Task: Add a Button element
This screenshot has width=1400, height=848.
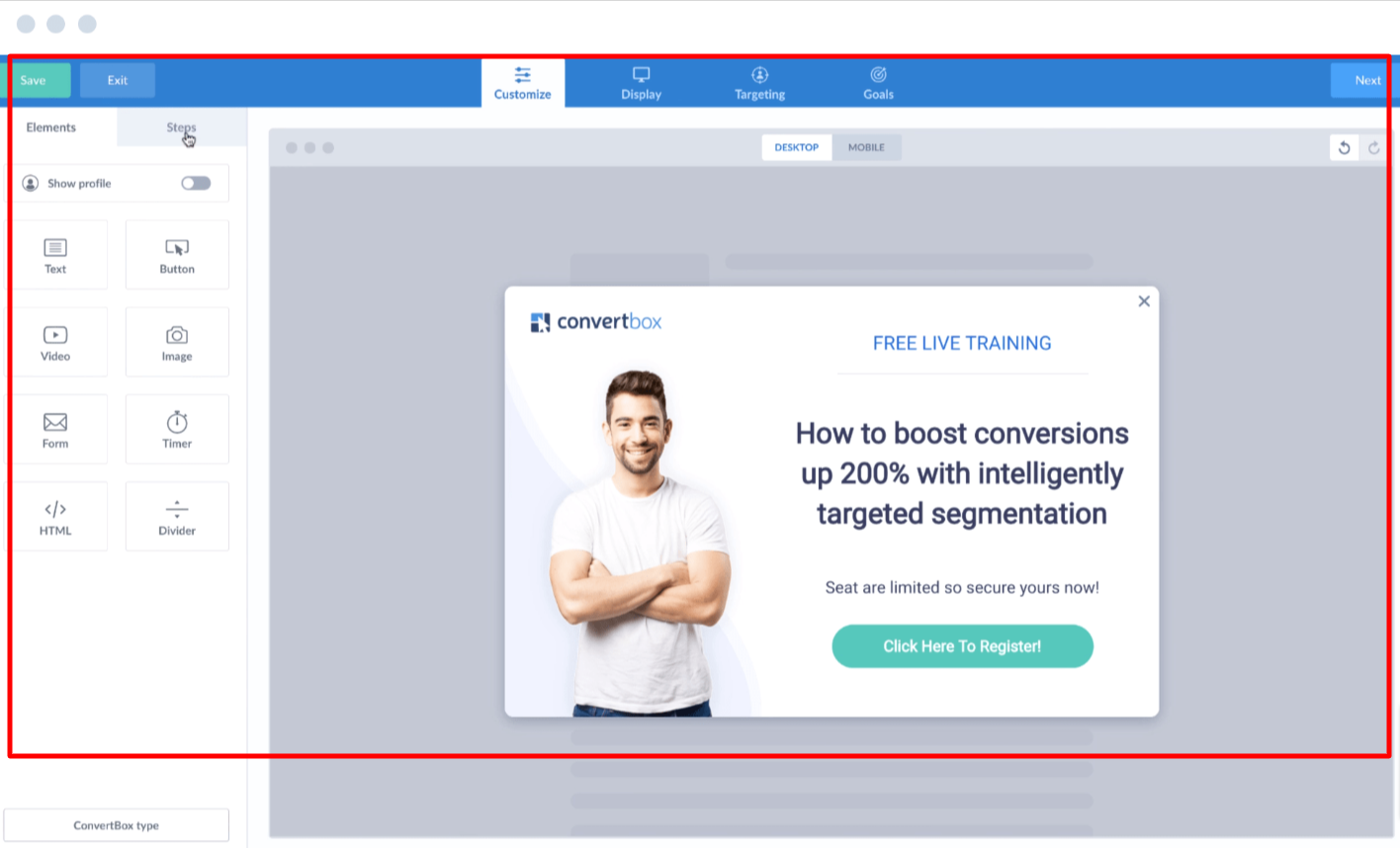Action: point(177,255)
